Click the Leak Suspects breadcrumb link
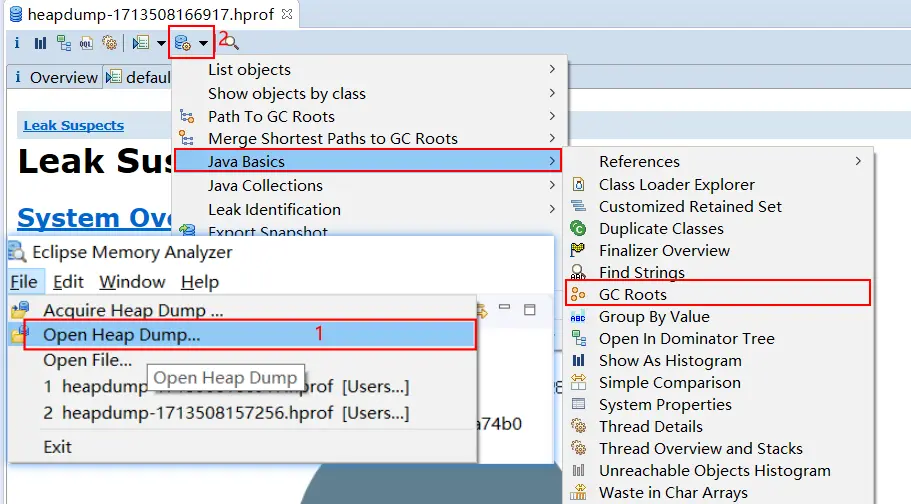This screenshot has height=504, width=911. pos(74,126)
